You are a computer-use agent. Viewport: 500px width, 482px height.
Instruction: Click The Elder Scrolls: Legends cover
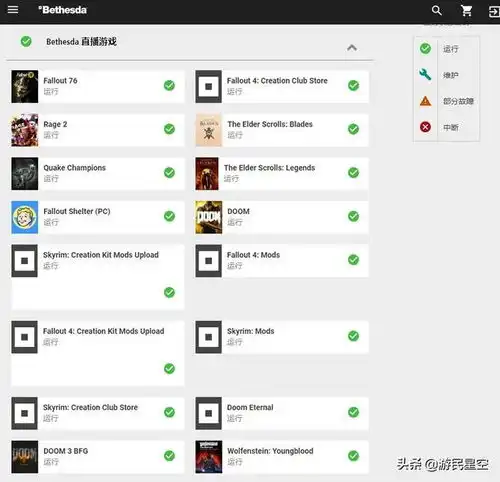click(207, 174)
